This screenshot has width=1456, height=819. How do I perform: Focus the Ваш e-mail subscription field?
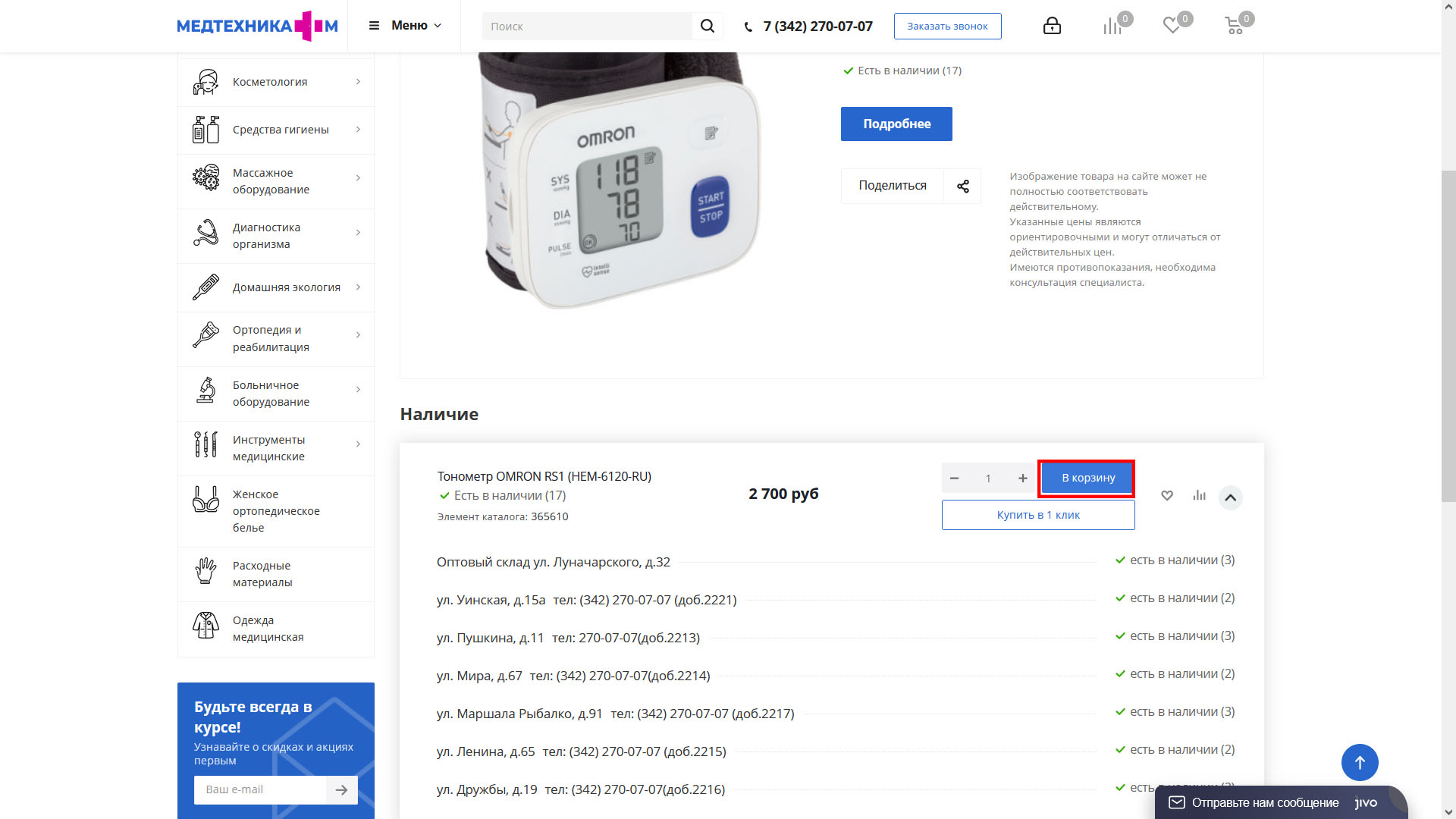pos(260,790)
